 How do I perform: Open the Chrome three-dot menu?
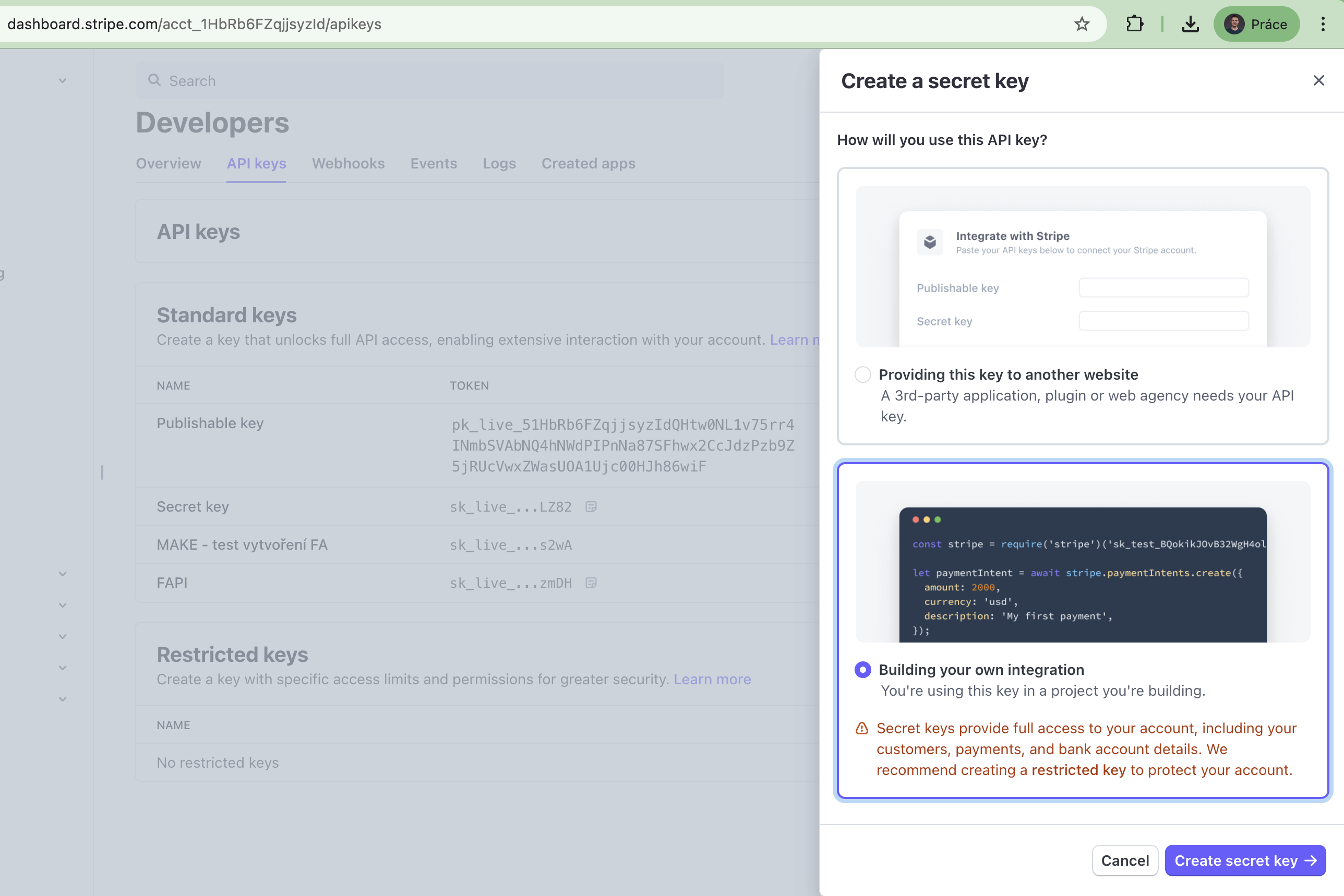[x=1323, y=24]
